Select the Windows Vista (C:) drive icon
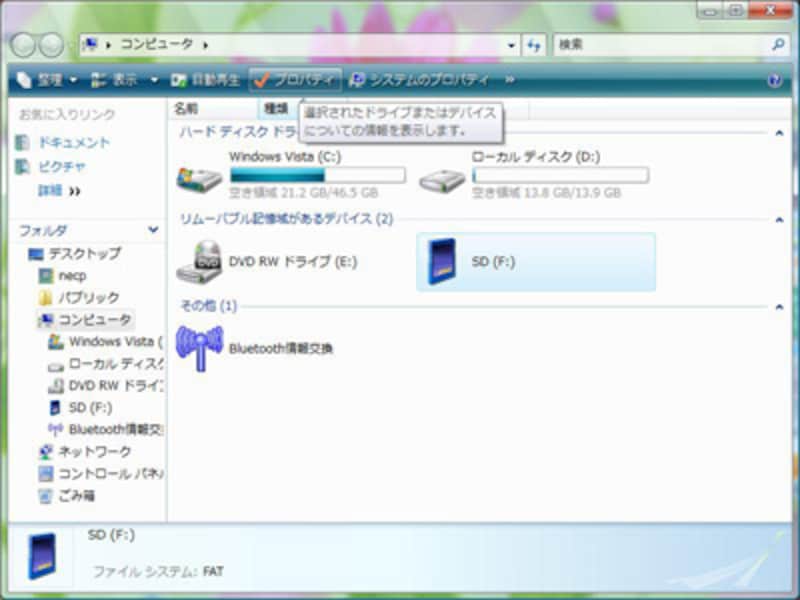Image resolution: width=800 pixels, height=600 pixels. (196, 176)
